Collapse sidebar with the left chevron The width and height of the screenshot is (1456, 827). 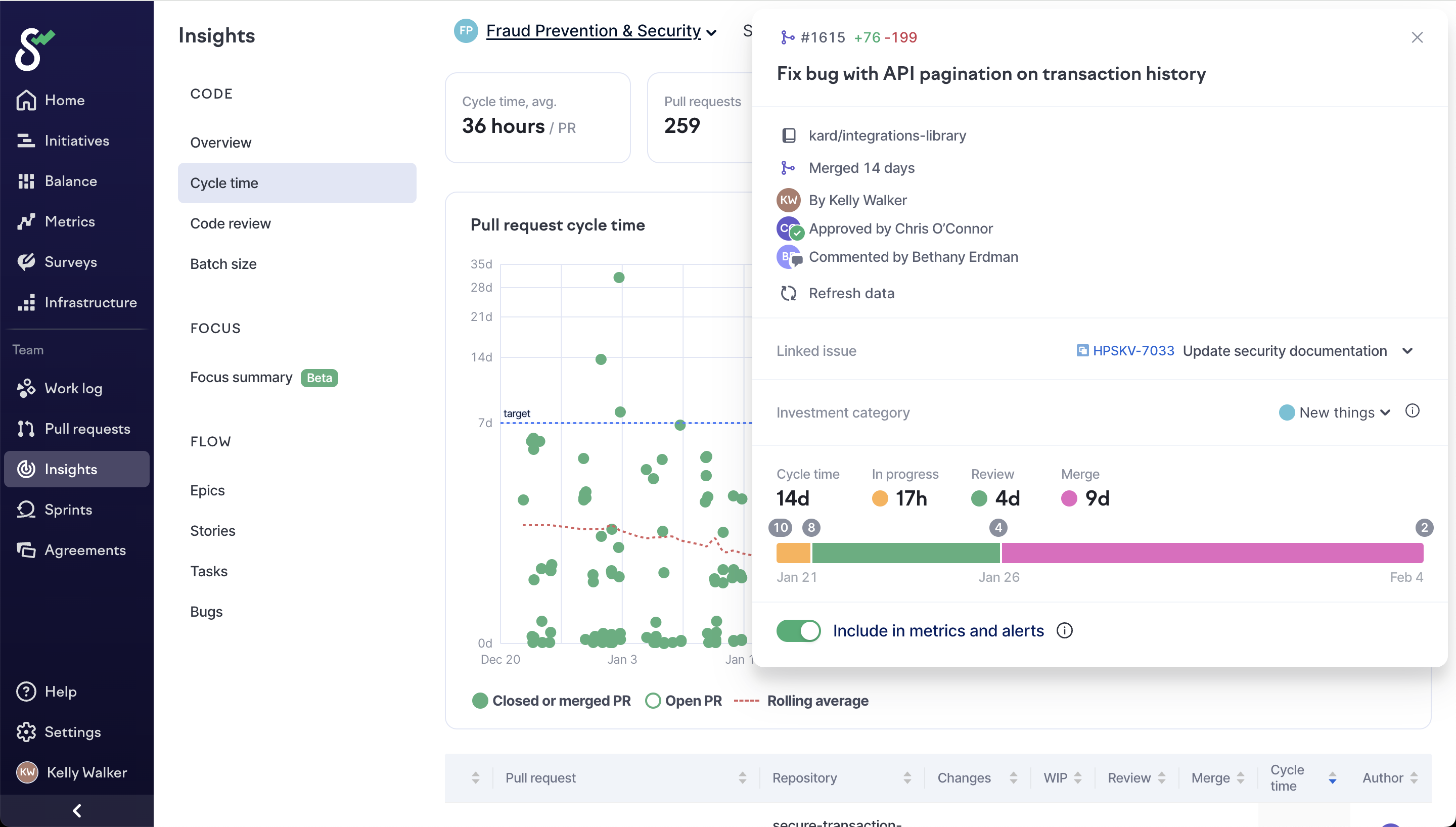coord(77,810)
